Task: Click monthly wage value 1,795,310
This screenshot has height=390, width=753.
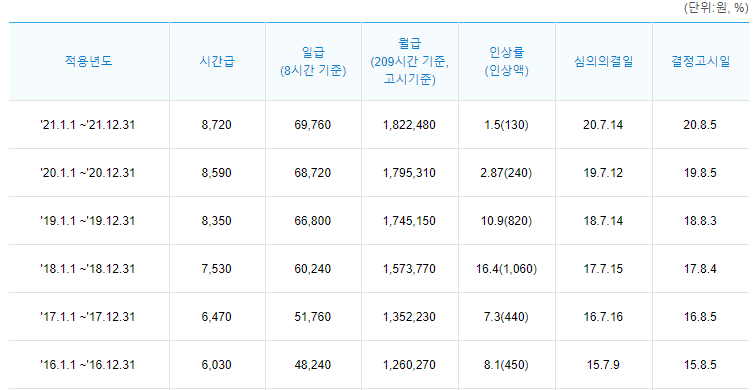Action: coord(410,173)
